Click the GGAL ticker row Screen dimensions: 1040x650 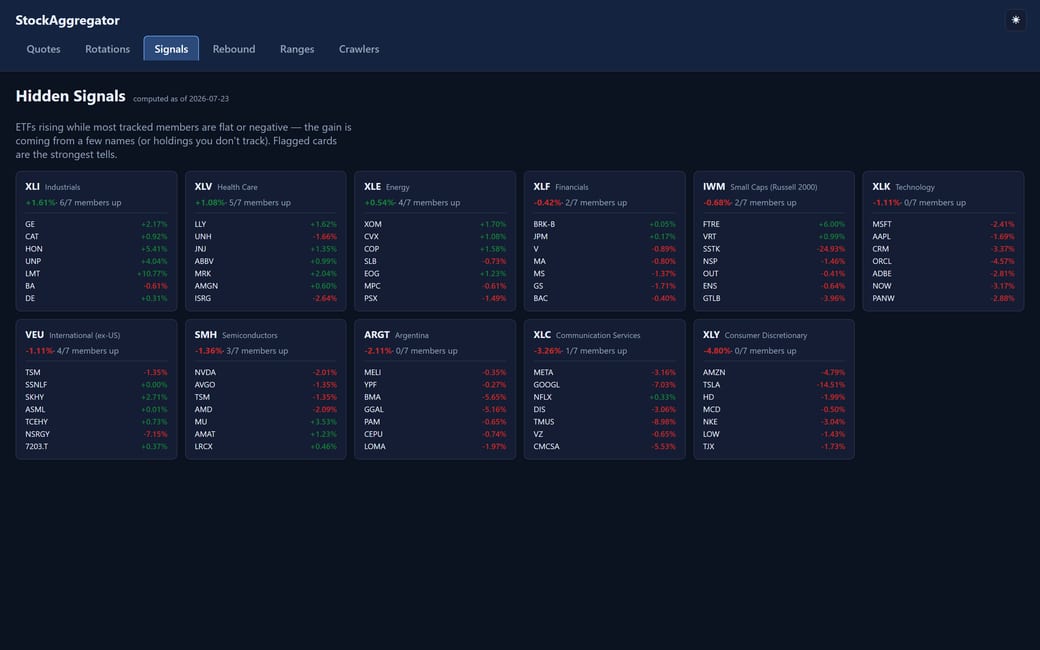coord(434,409)
